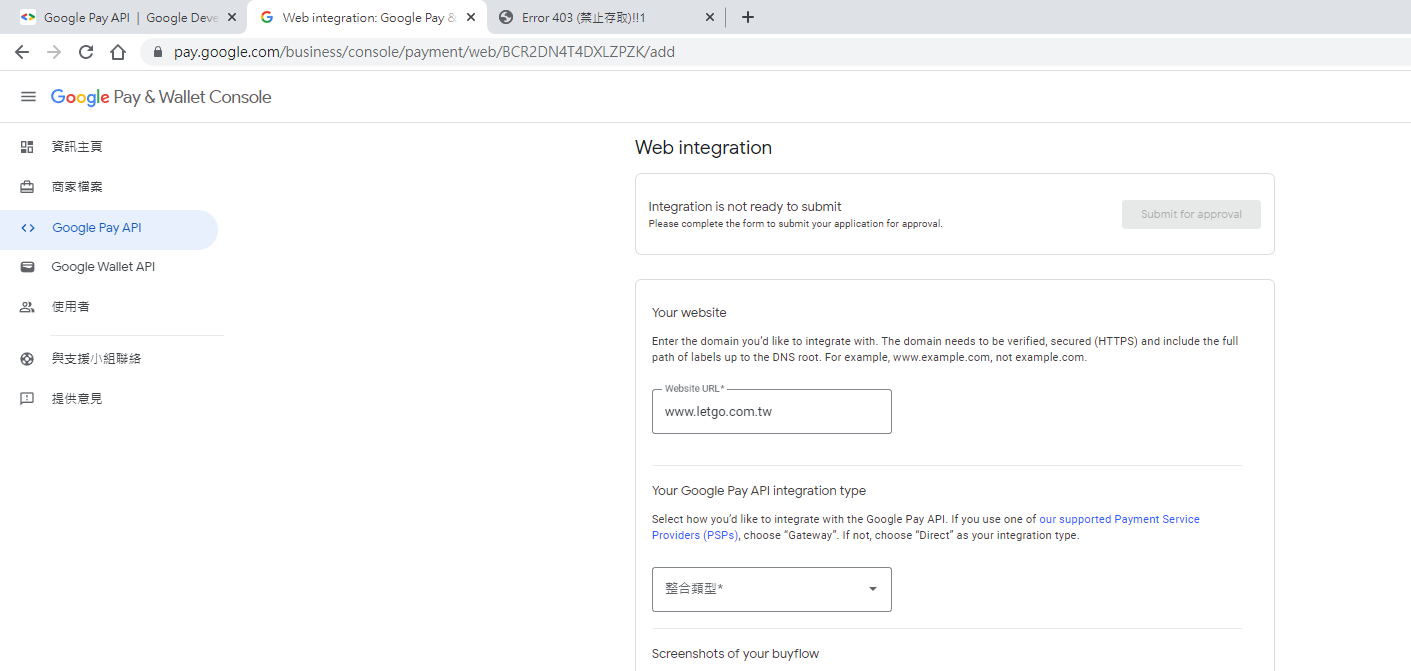Click the 與支援小組聯絡 support icon
Image resolution: width=1411 pixels, height=671 pixels.
click(28, 359)
